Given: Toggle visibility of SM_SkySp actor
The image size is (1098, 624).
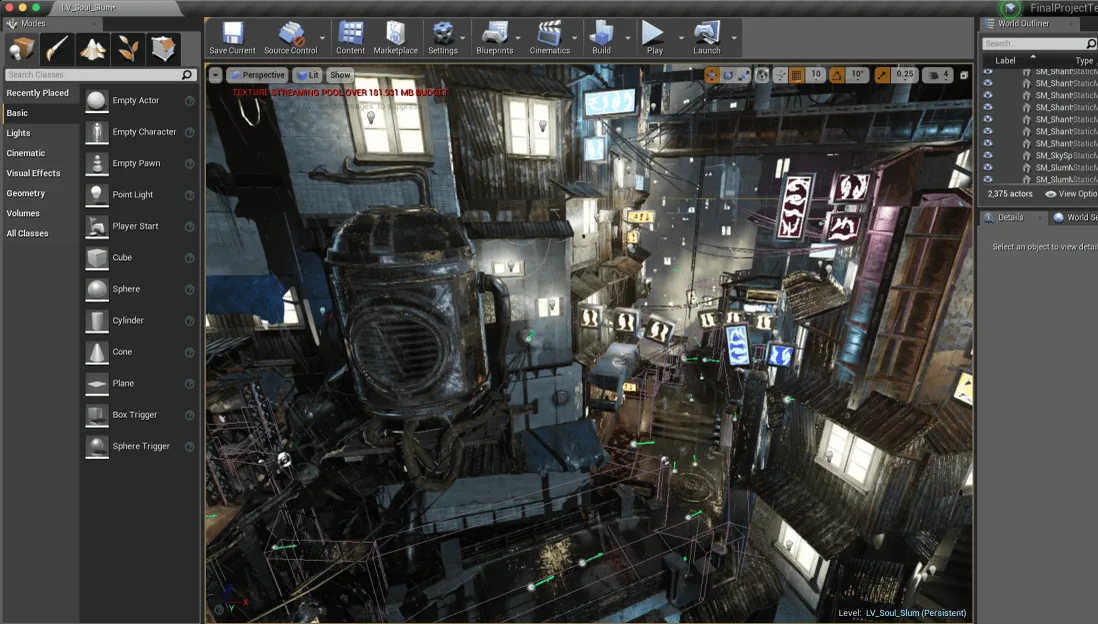Looking at the screenshot, I should (988, 155).
